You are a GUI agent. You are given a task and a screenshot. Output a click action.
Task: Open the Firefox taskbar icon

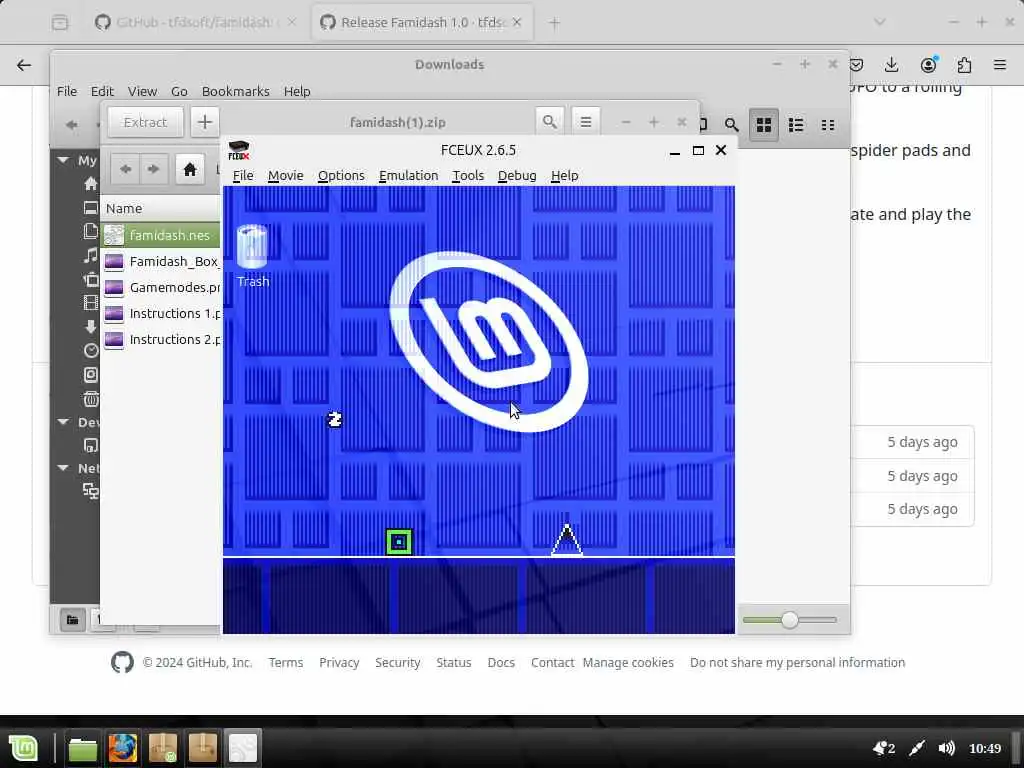pyautogui.click(x=123, y=748)
